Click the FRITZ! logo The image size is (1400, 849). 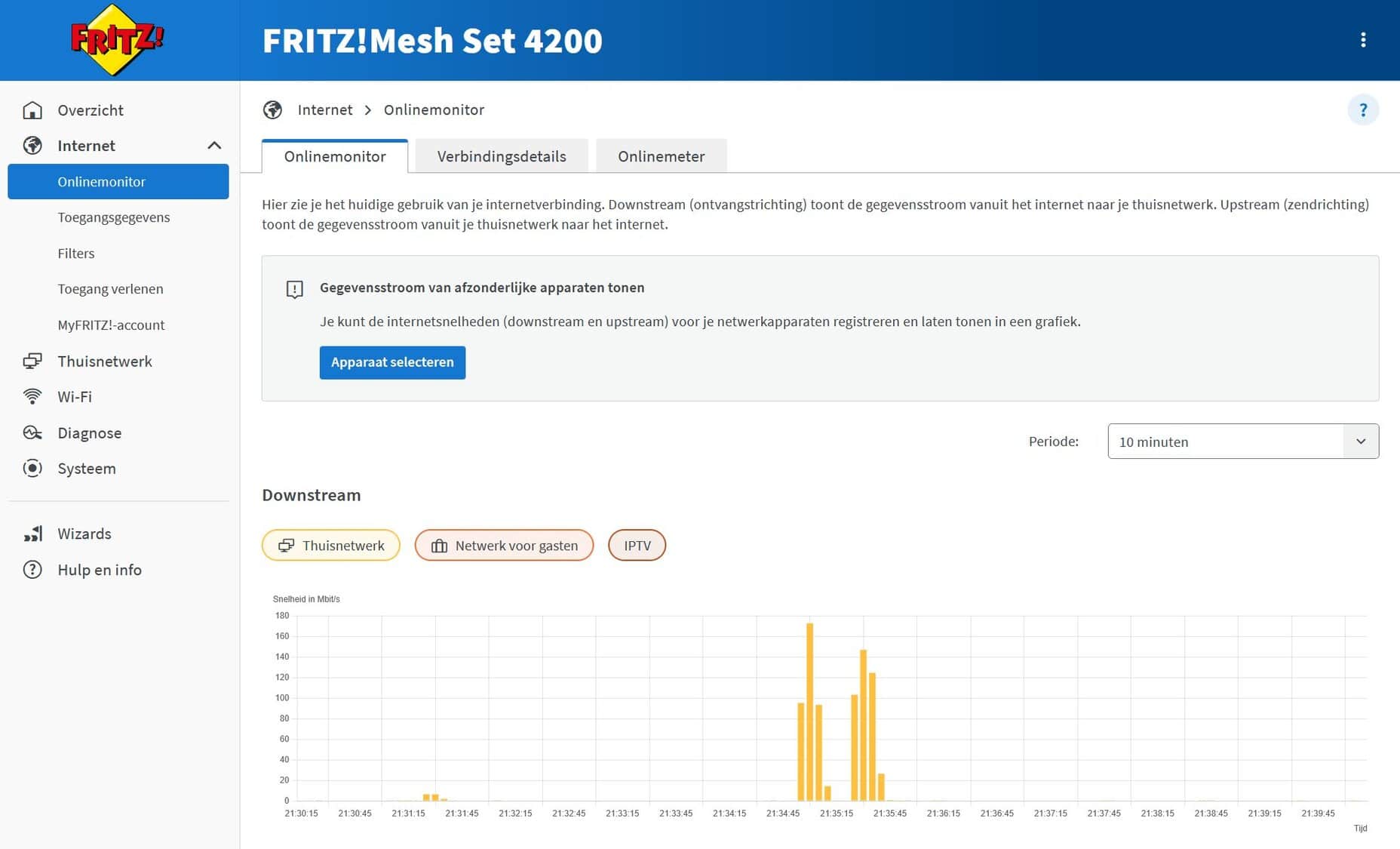coord(116,40)
